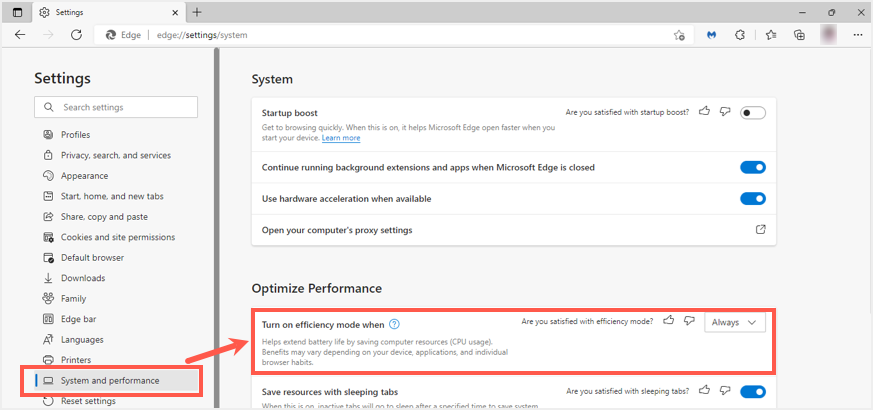The width and height of the screenshot is (873, 410).
Task: Go back to previous page
Action: 20,35
